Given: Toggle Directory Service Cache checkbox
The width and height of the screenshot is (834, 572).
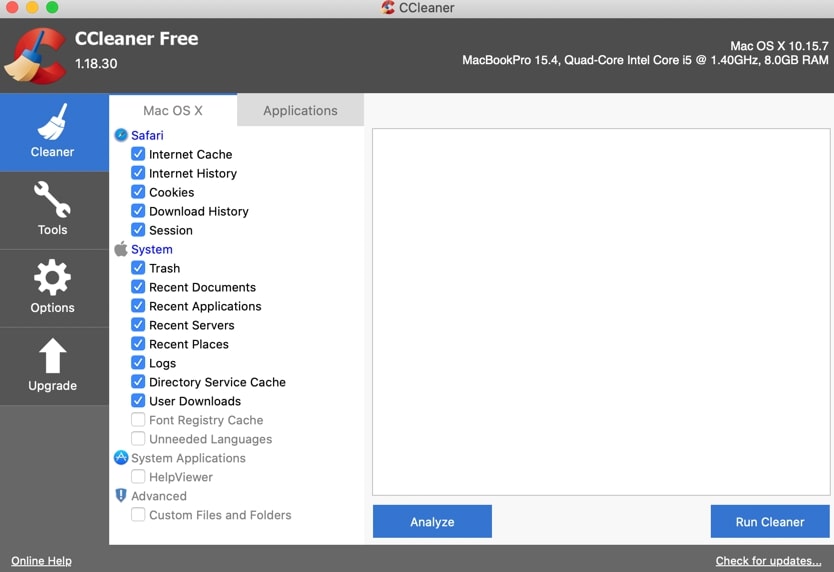Looking at the screenshot, I should [x=138, y=382].
